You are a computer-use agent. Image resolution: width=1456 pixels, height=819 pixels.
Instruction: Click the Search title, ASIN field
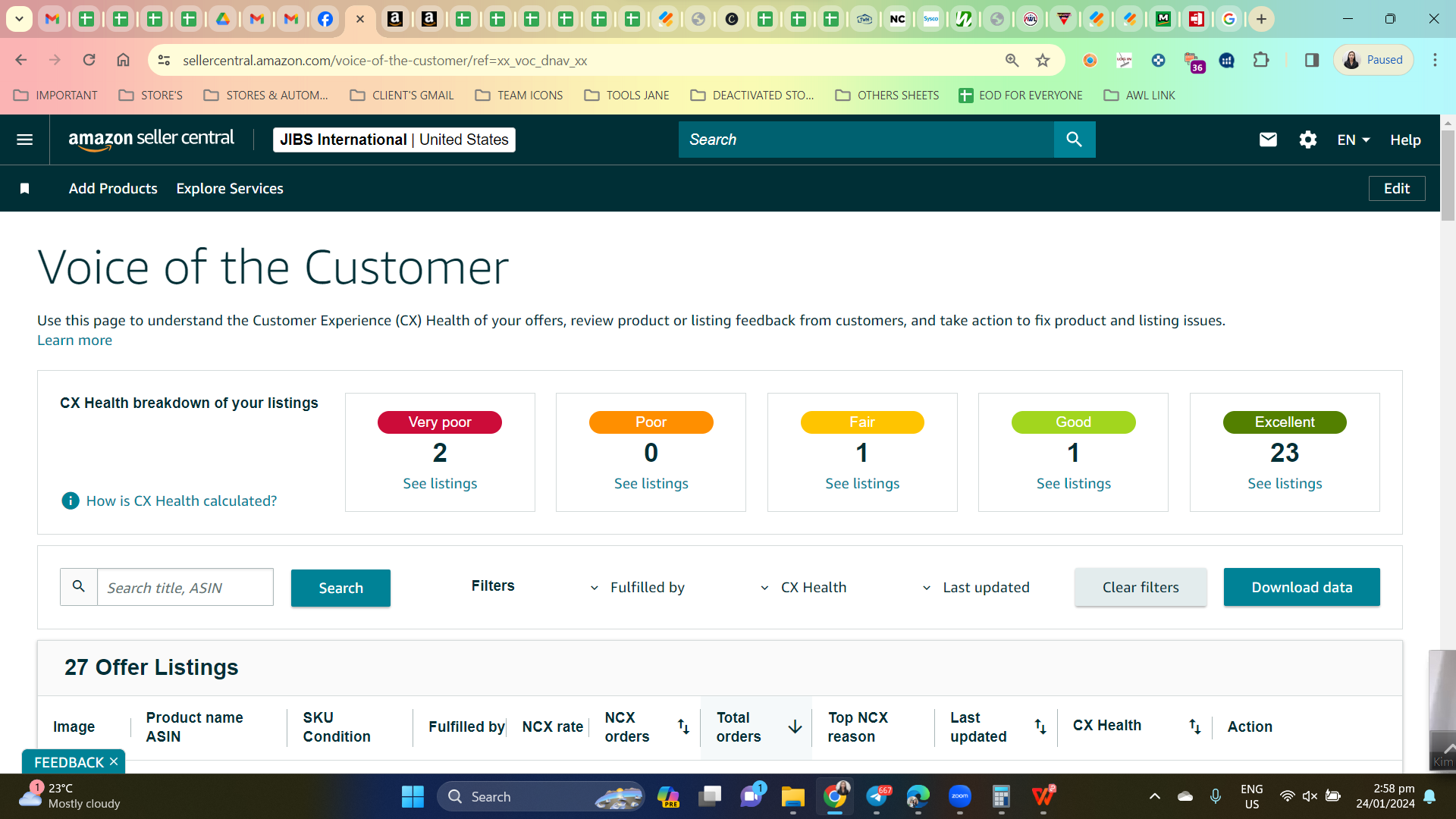(185, 588)
